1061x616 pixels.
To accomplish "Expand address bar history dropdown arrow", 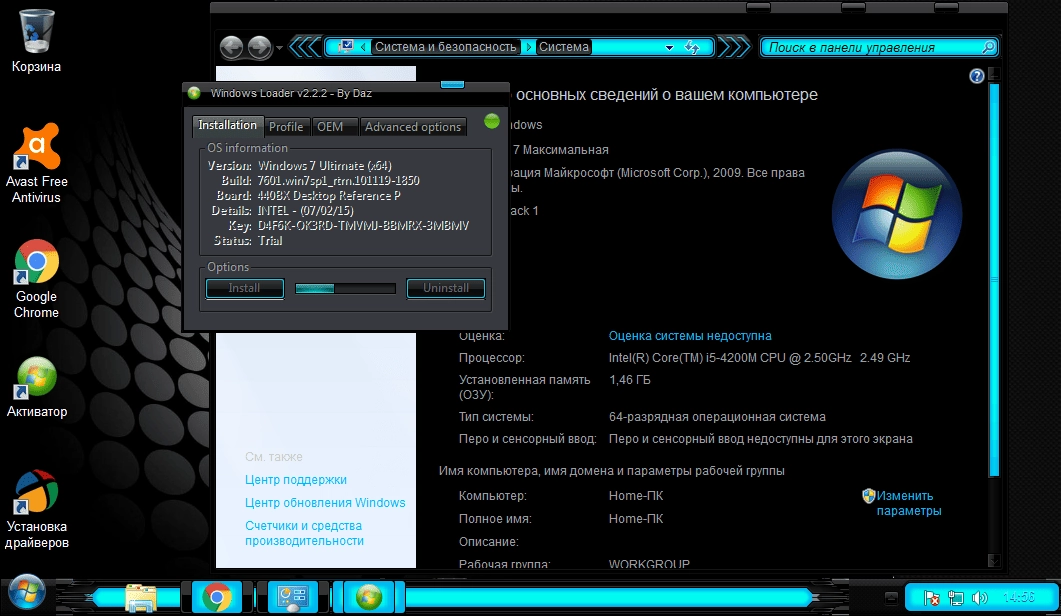I will pos(669,47).
